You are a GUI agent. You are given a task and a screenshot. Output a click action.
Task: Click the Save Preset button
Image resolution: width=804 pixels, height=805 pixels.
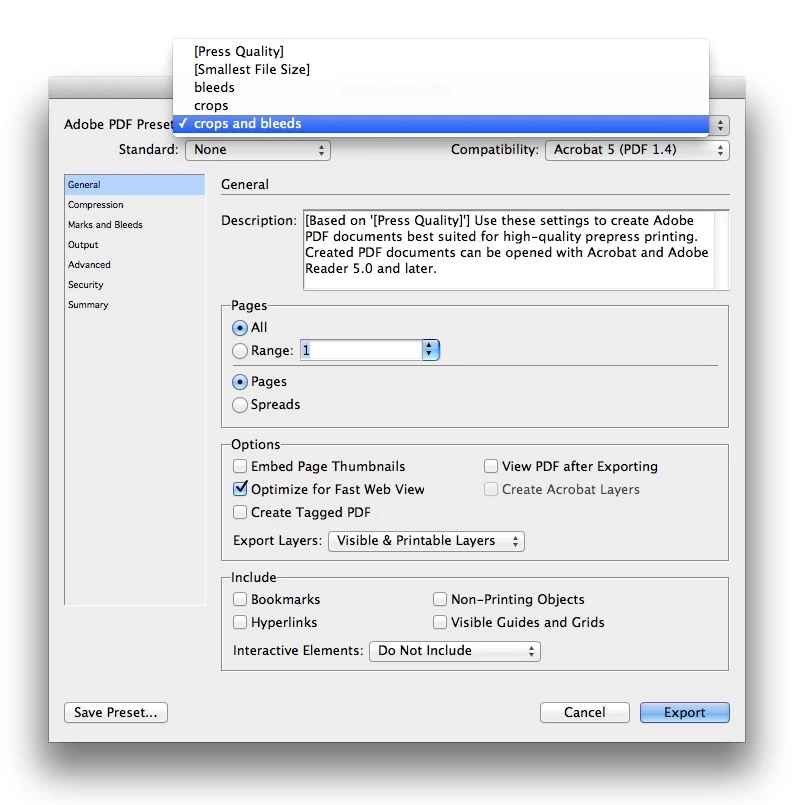point(116,713)
